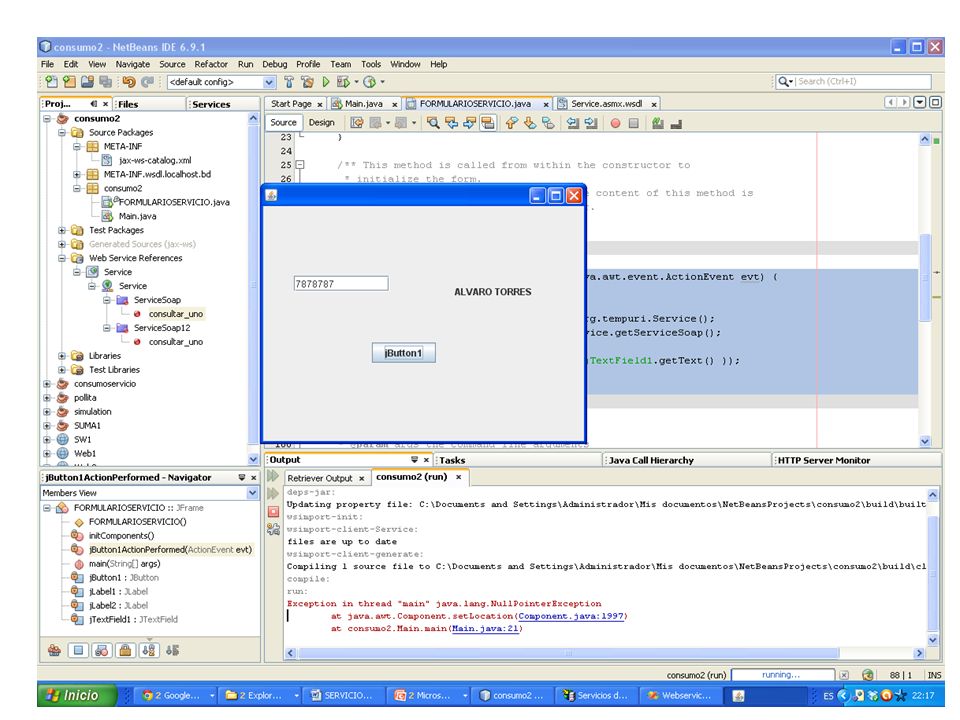Stop the running process in Output panel

(x=273, y=511)
